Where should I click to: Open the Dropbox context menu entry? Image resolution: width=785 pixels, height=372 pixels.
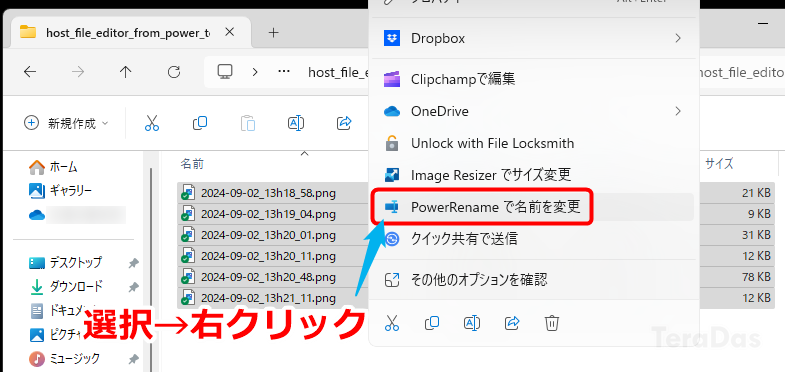pos(533,38)
